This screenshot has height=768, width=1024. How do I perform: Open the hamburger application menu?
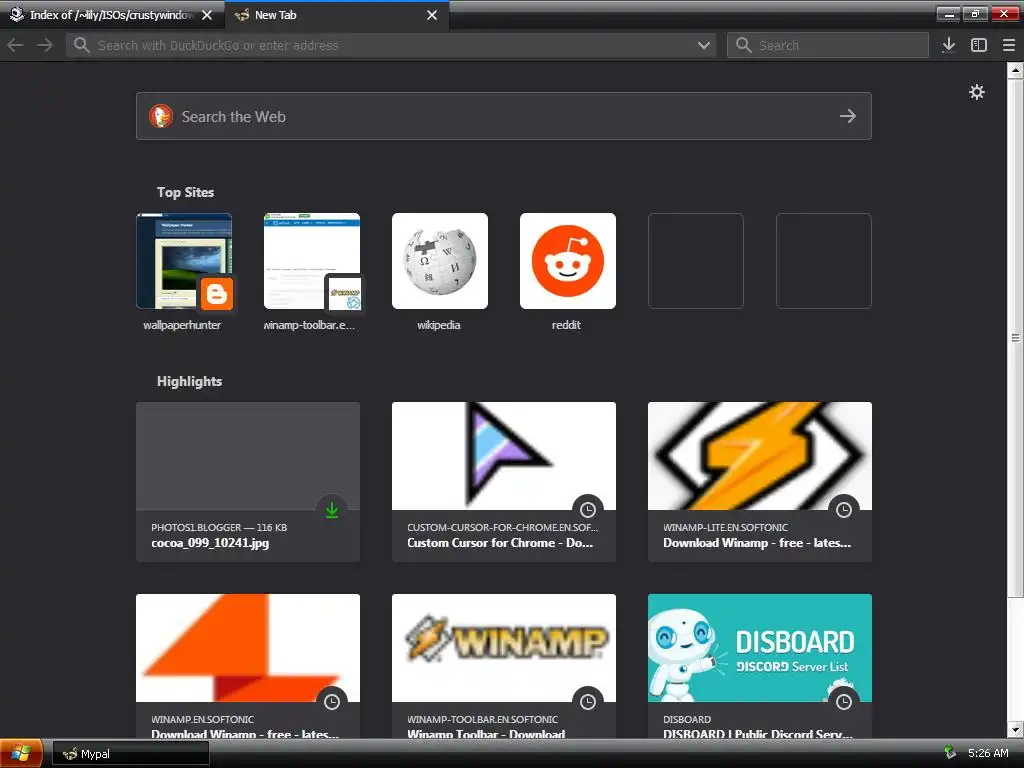[1008, 45]
